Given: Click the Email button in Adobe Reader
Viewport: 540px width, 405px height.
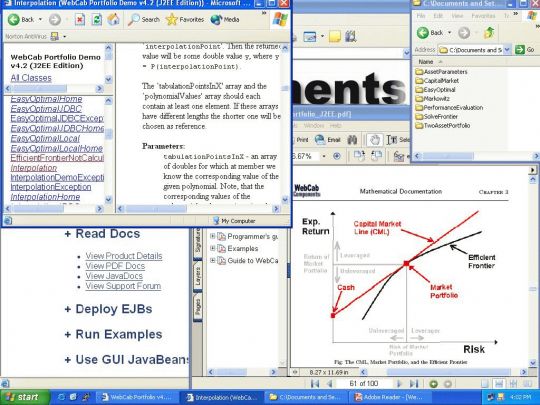Looking at the screenshot, I should 328,140.
